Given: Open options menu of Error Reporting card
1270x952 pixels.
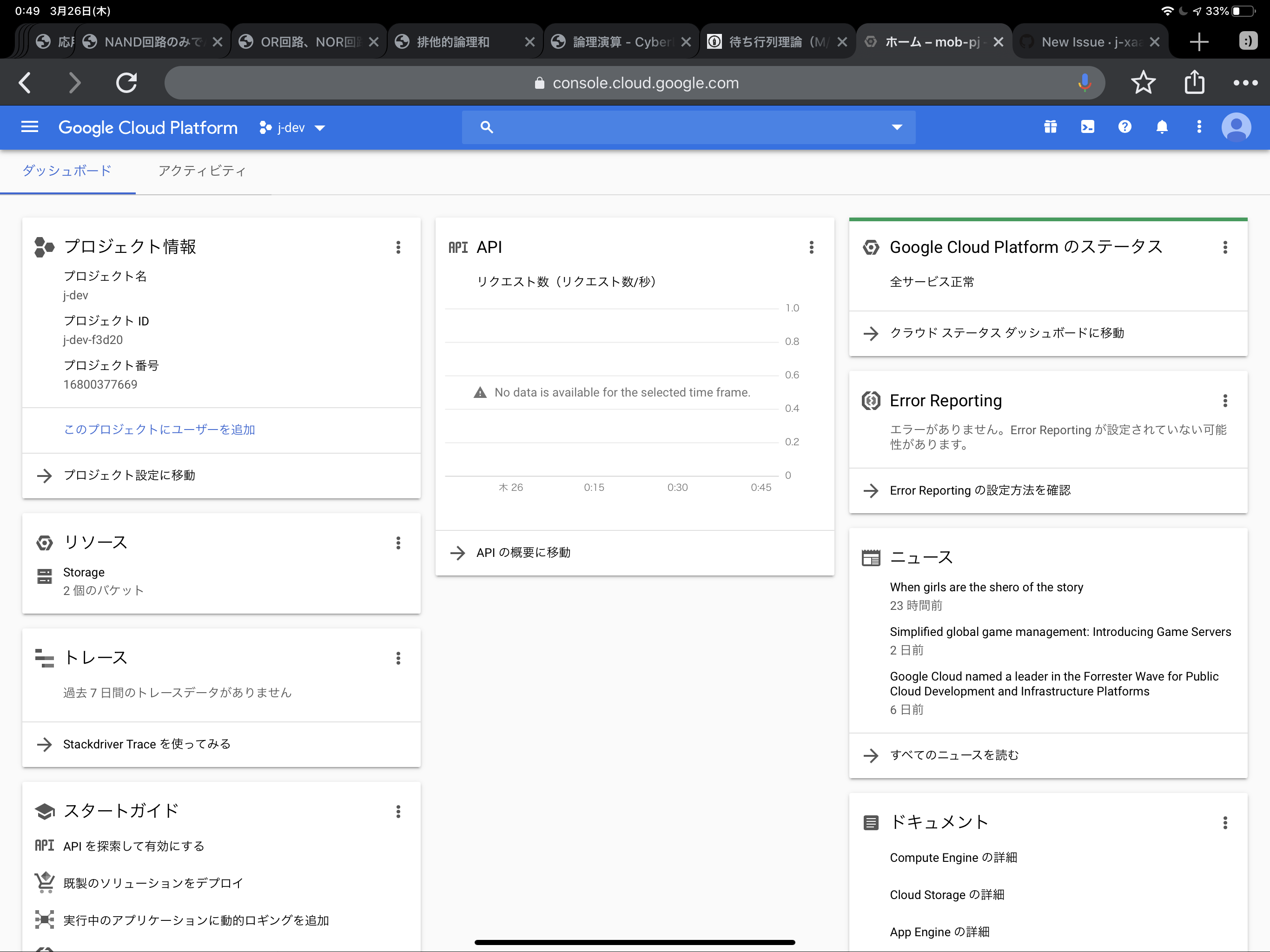Looking at the screenshot, I should pyautogui.click(x=1224, y=401).
